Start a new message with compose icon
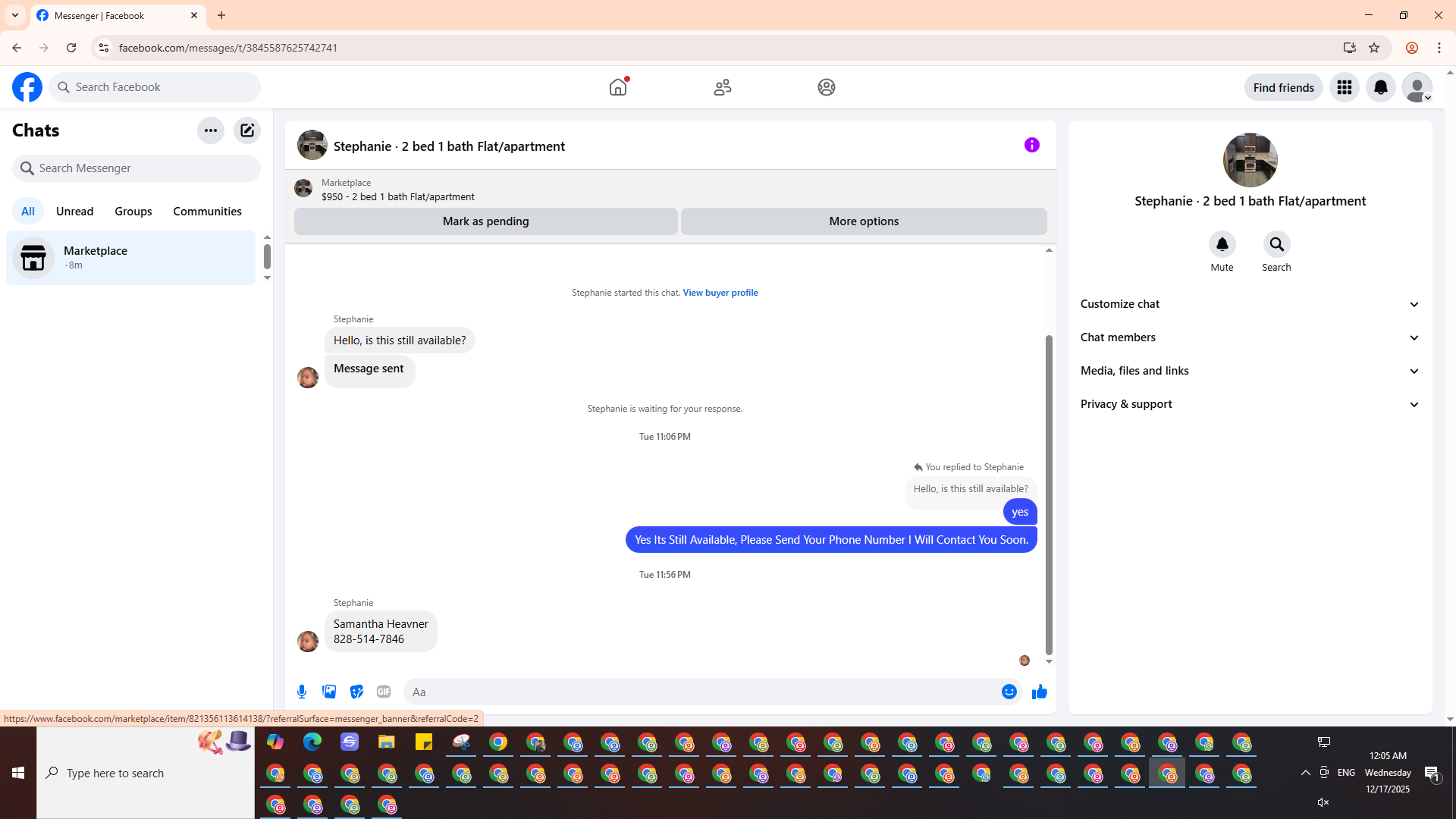Image resolution: width=1456 pixels, height=819 pixels. coord(247,130)
